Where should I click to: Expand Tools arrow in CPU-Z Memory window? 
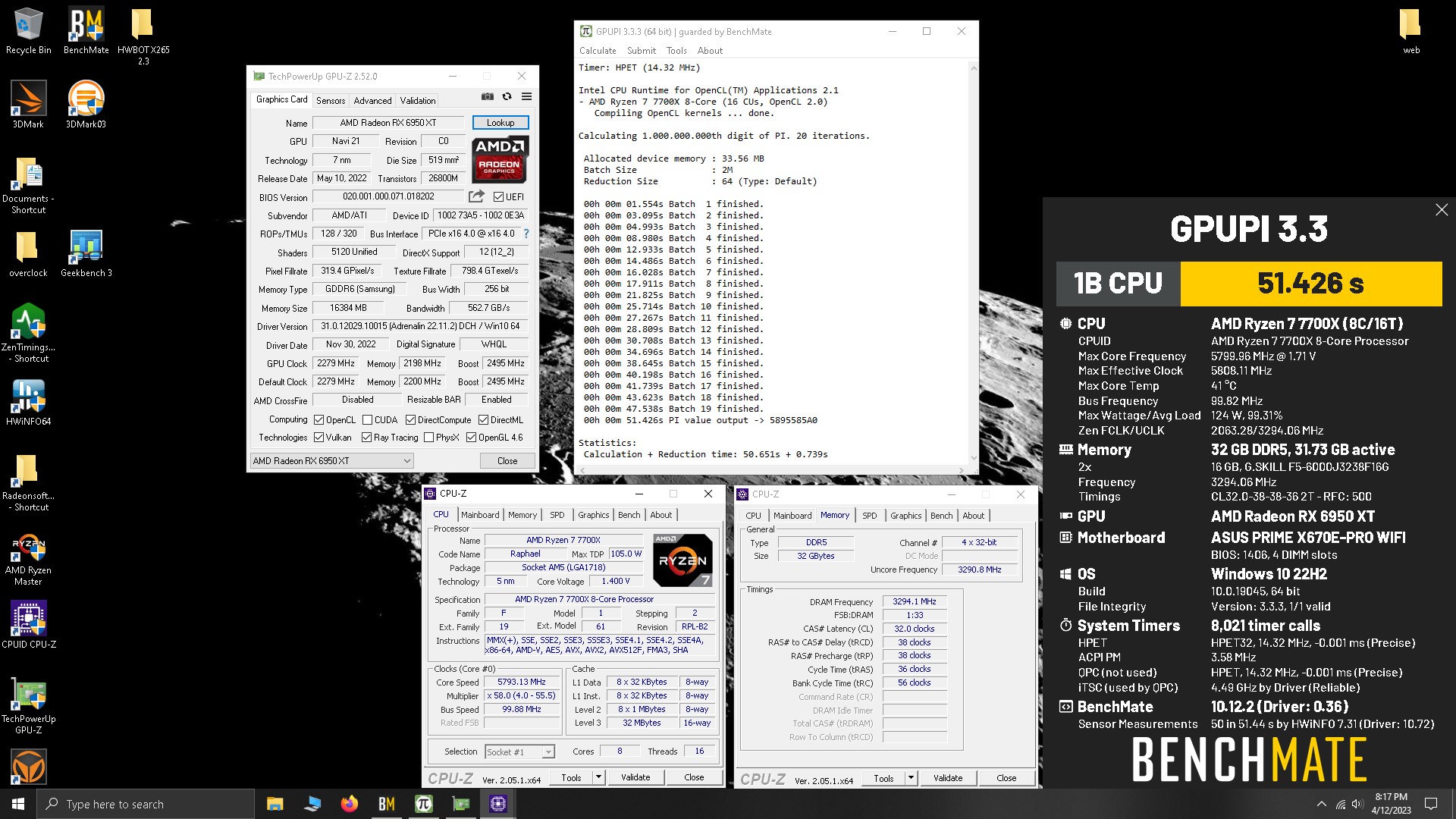click(911, 778)
